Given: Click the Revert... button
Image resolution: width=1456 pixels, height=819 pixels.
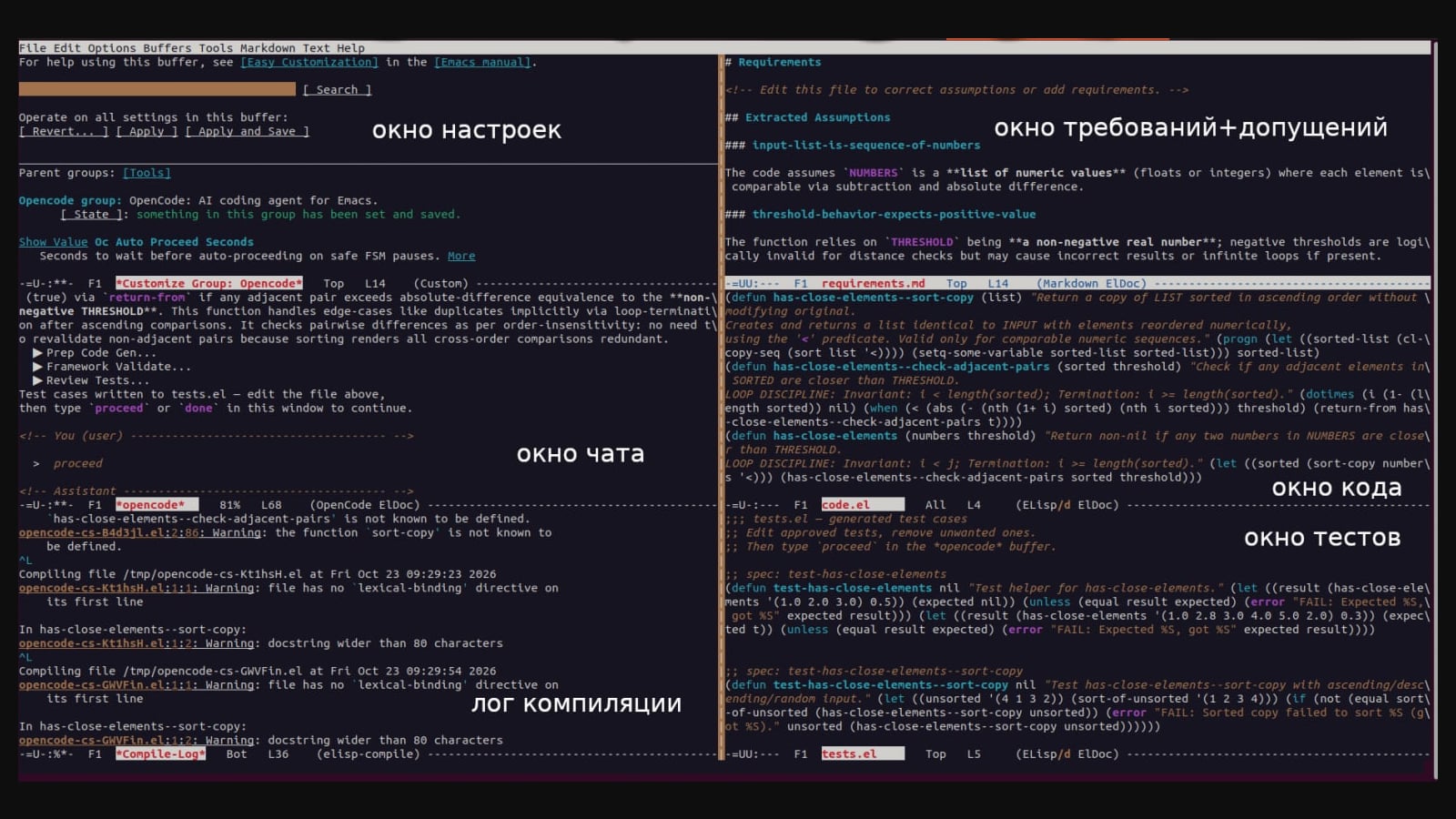Looking at the screenshot, I should tap(64, 131).
